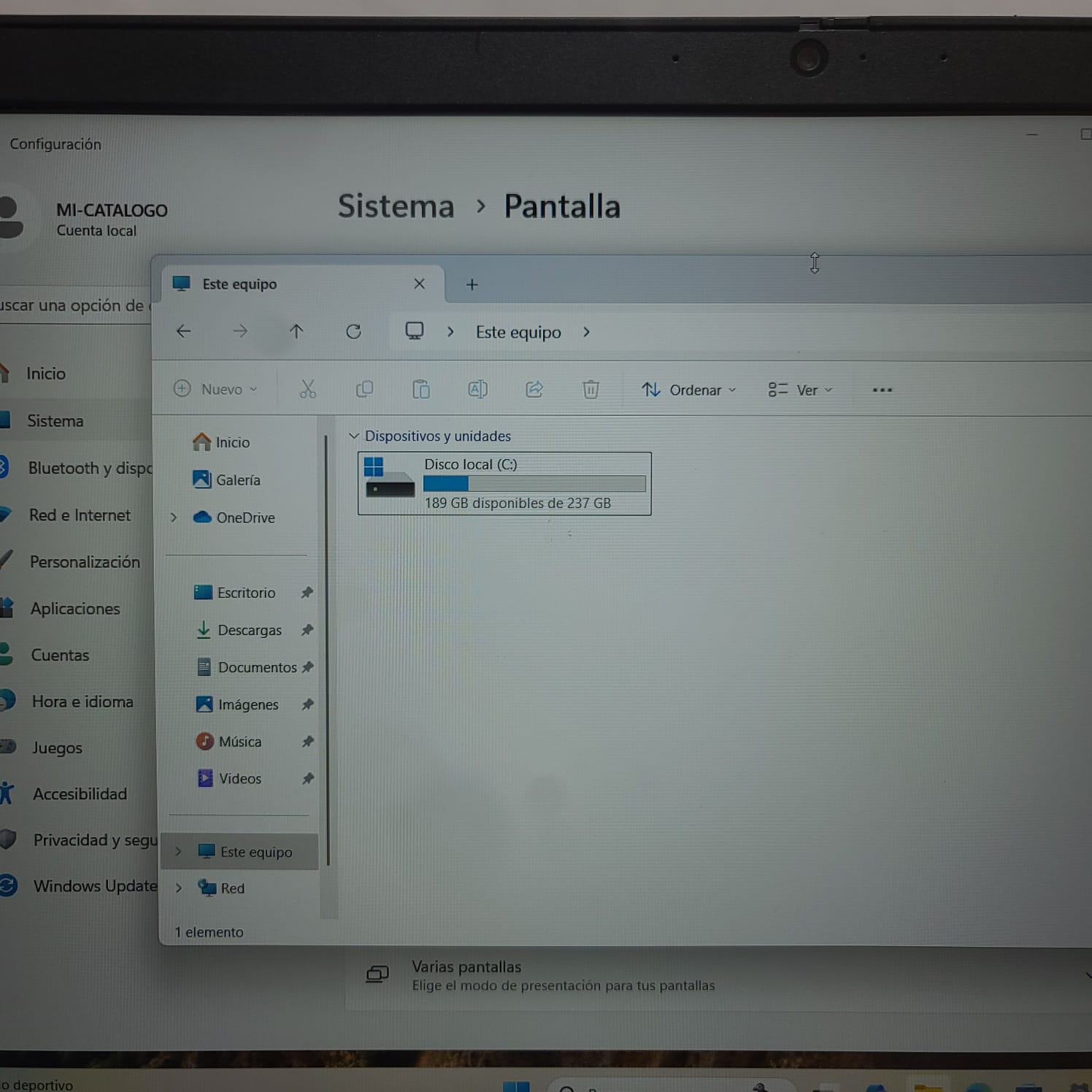Unpin Escritorio using its pin icon
The image size is (1092, 1092).
307,593
